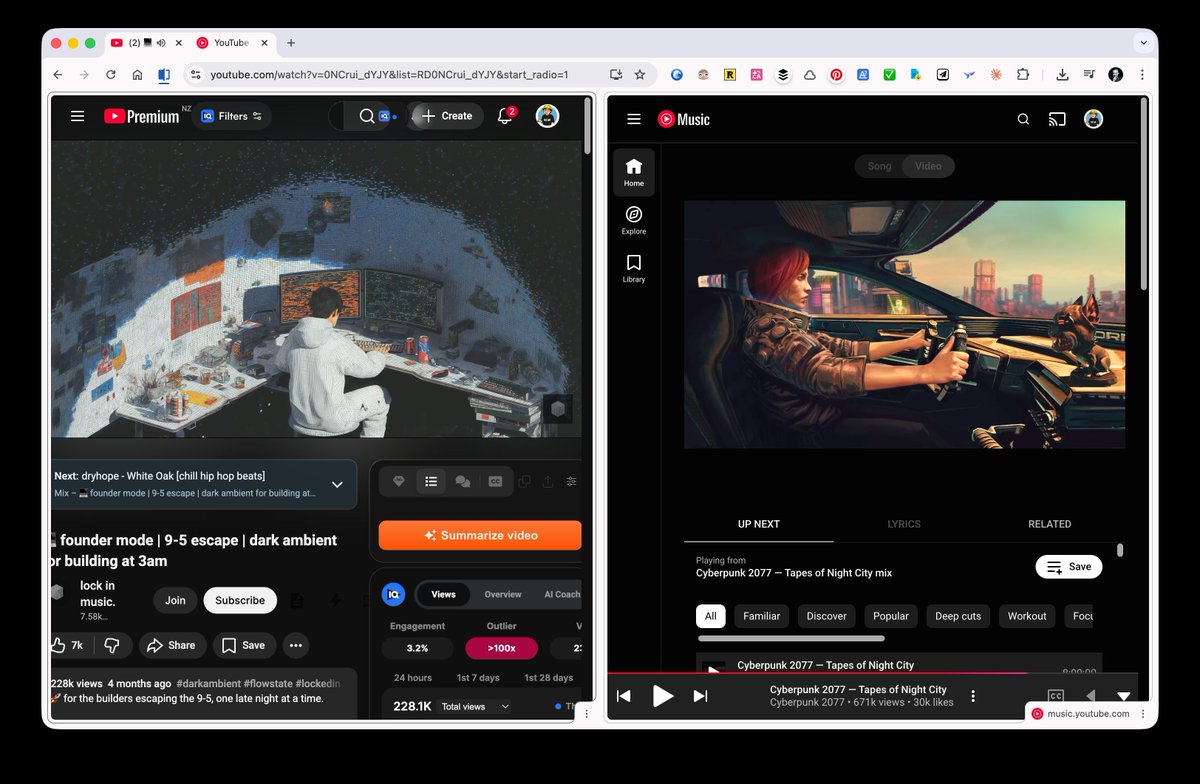
Task: Join the lock in music channel
Action: pos(175,600)
